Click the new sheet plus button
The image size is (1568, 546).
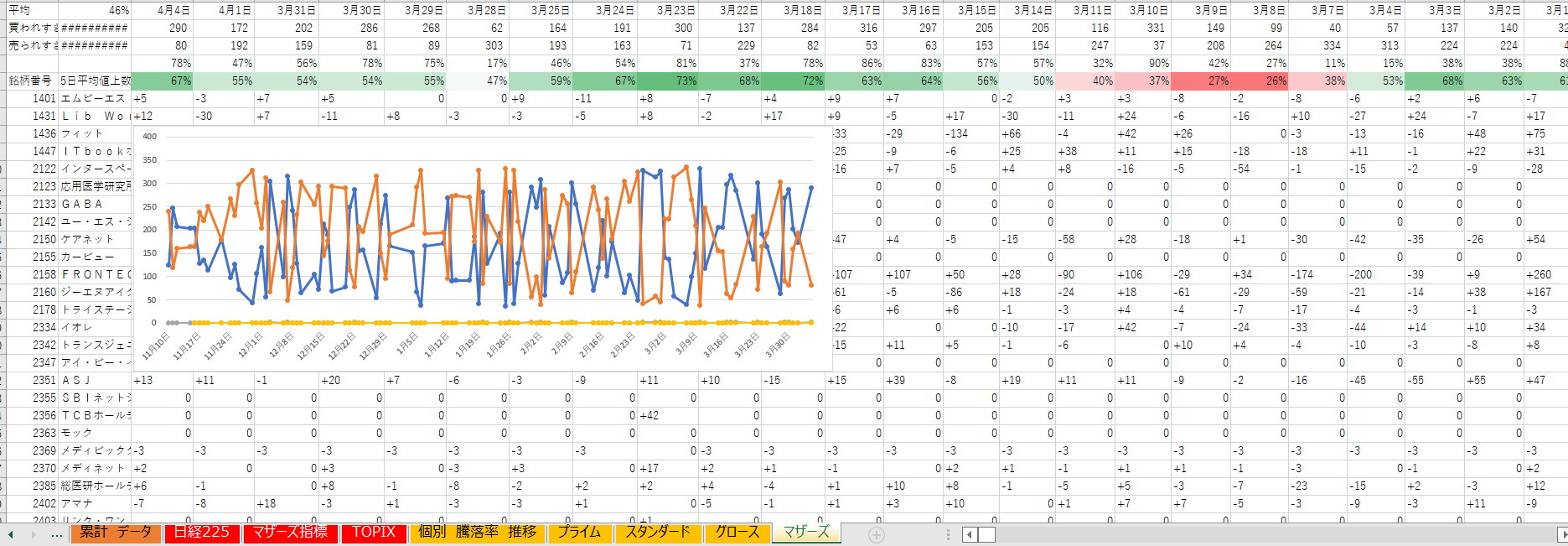point(877,534)
